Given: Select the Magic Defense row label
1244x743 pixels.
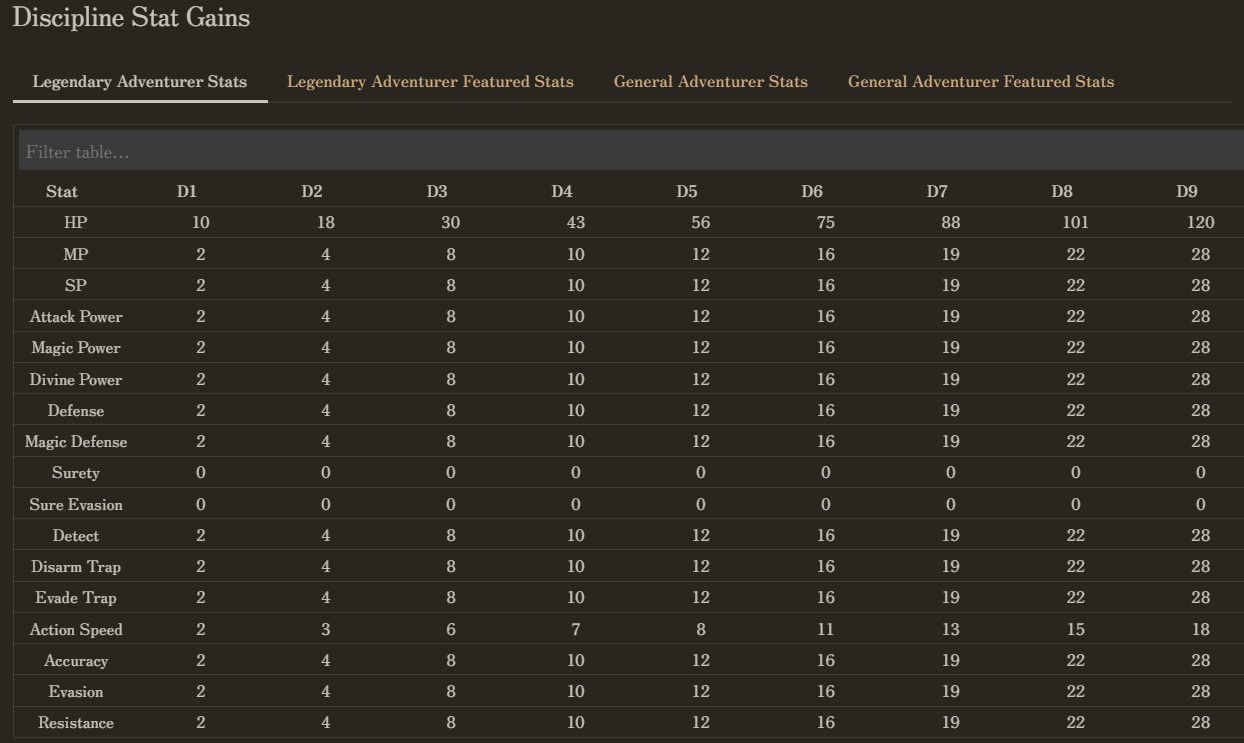Looking at the screenshot, I should tap(76, 442).
